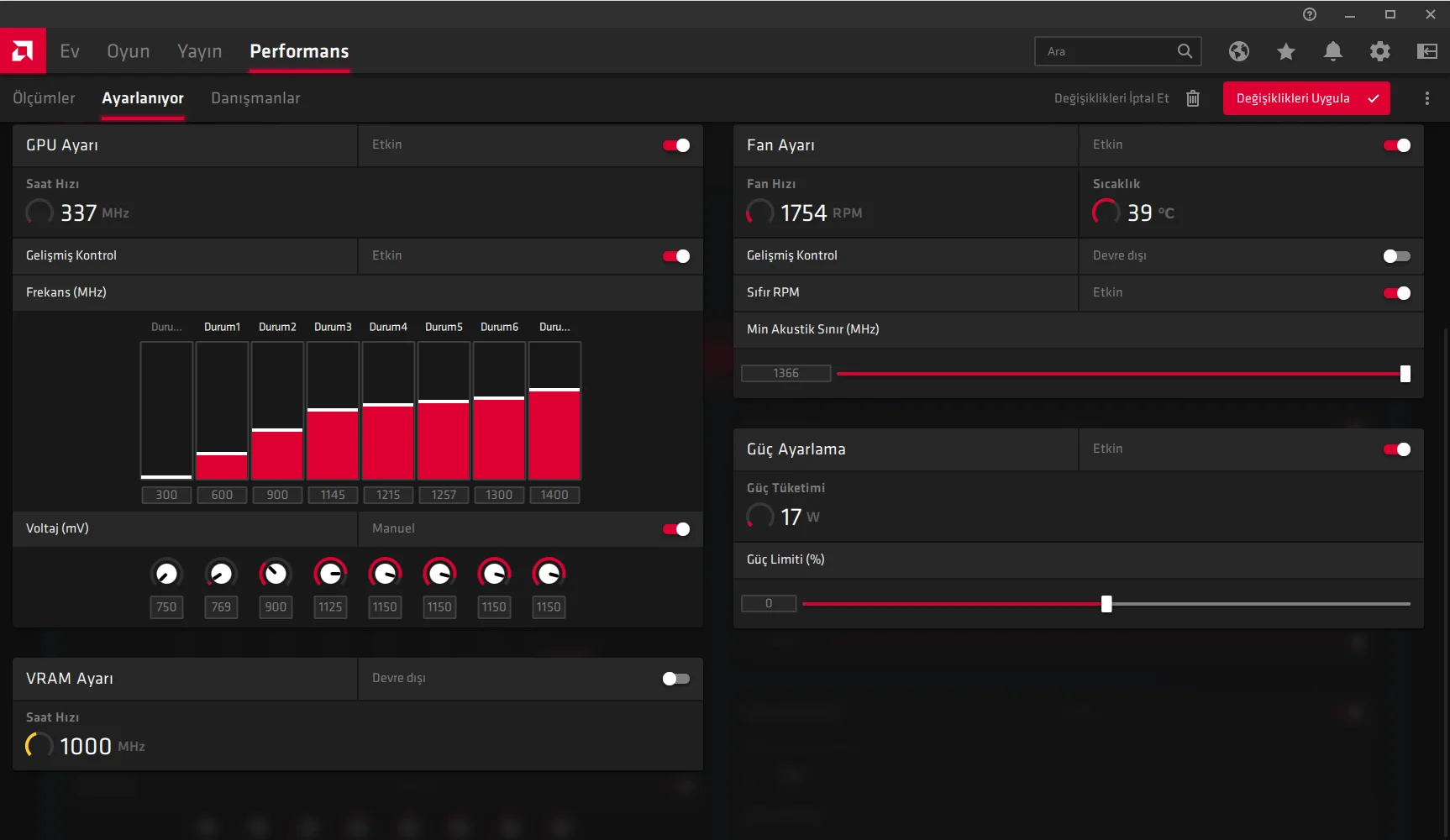Open settings gear icon
The height and width of the screenshot is (840, 1450).
(x=1379, y=51)
